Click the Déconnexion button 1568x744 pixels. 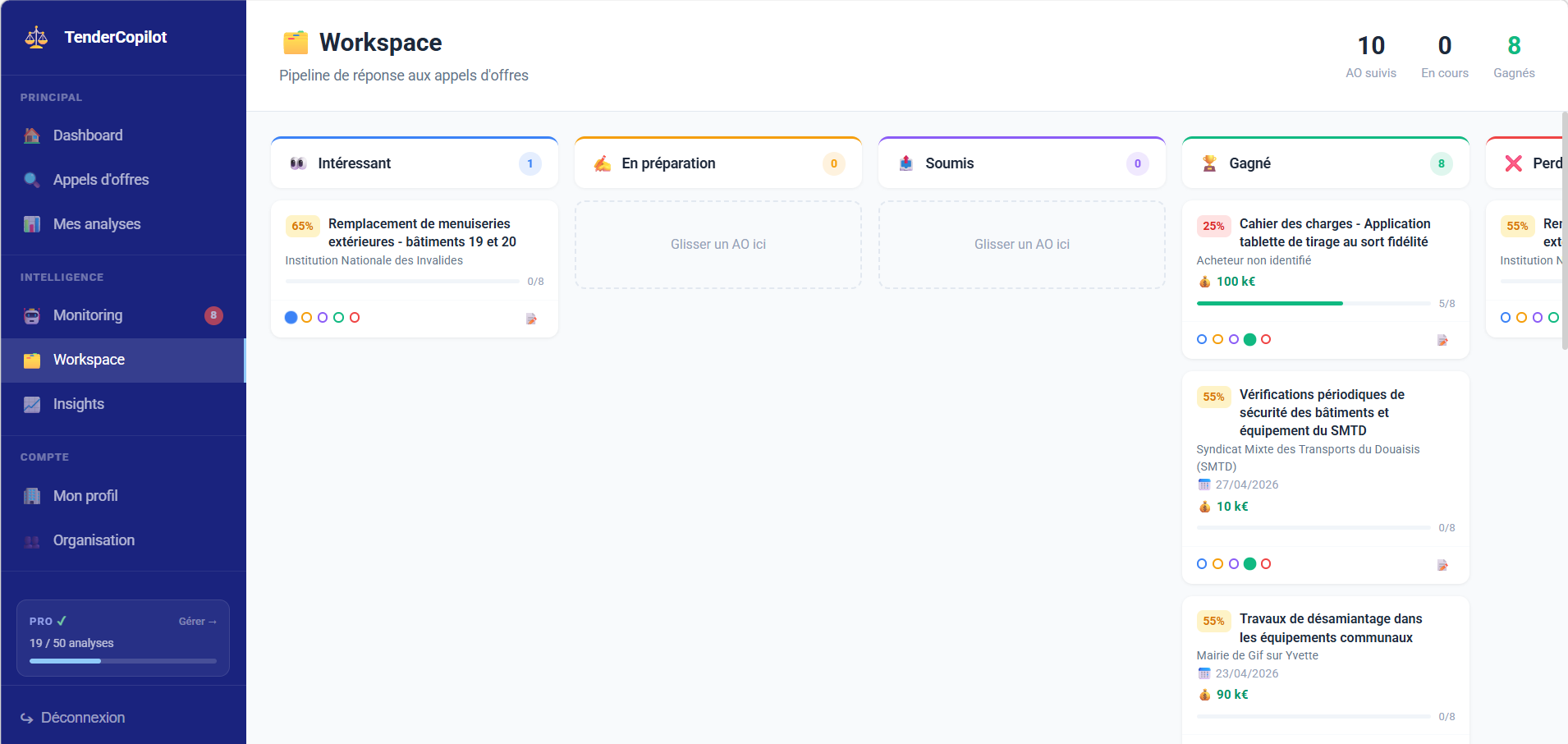[82, 717]
